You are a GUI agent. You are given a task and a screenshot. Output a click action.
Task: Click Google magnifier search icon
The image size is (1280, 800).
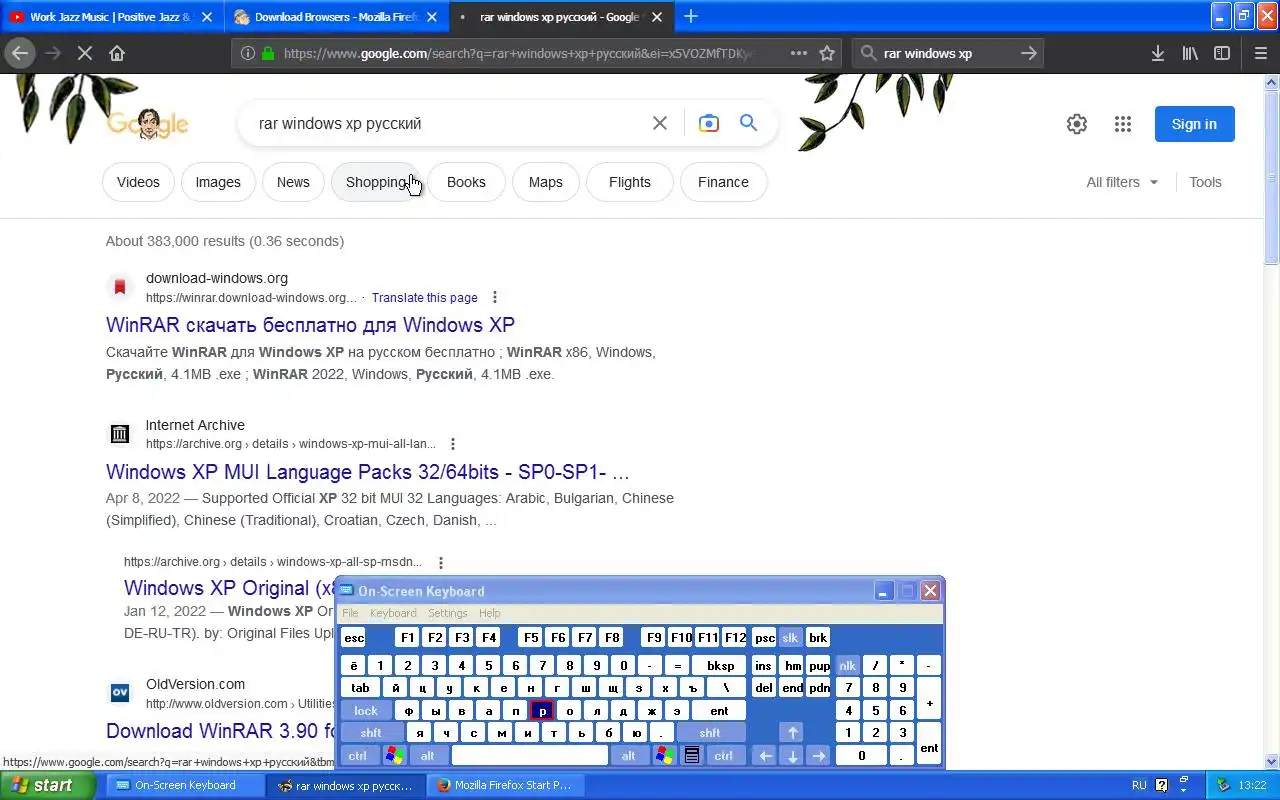748,123
